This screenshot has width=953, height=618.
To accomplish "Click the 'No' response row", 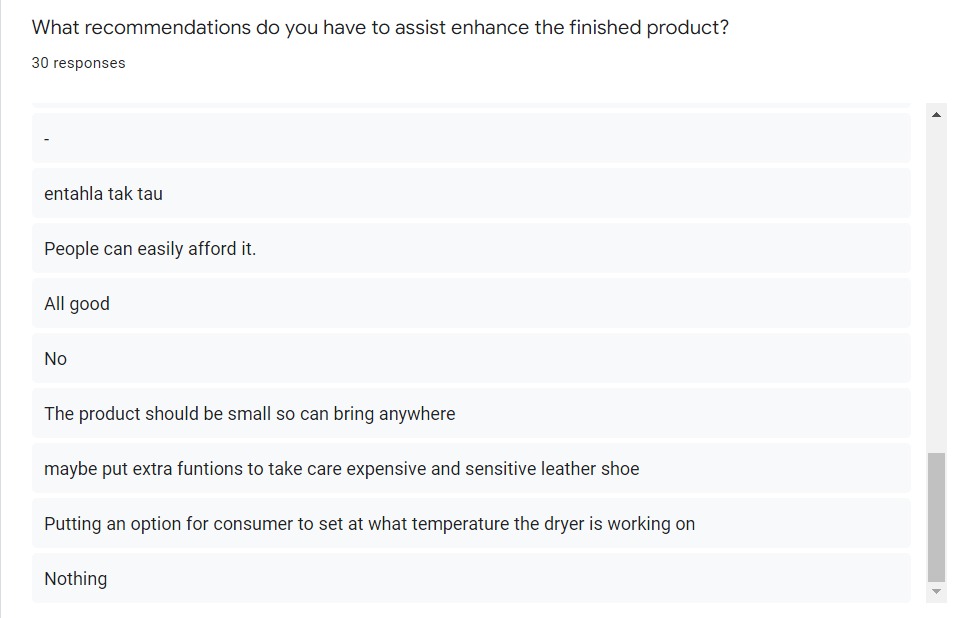I will [471, 359].
